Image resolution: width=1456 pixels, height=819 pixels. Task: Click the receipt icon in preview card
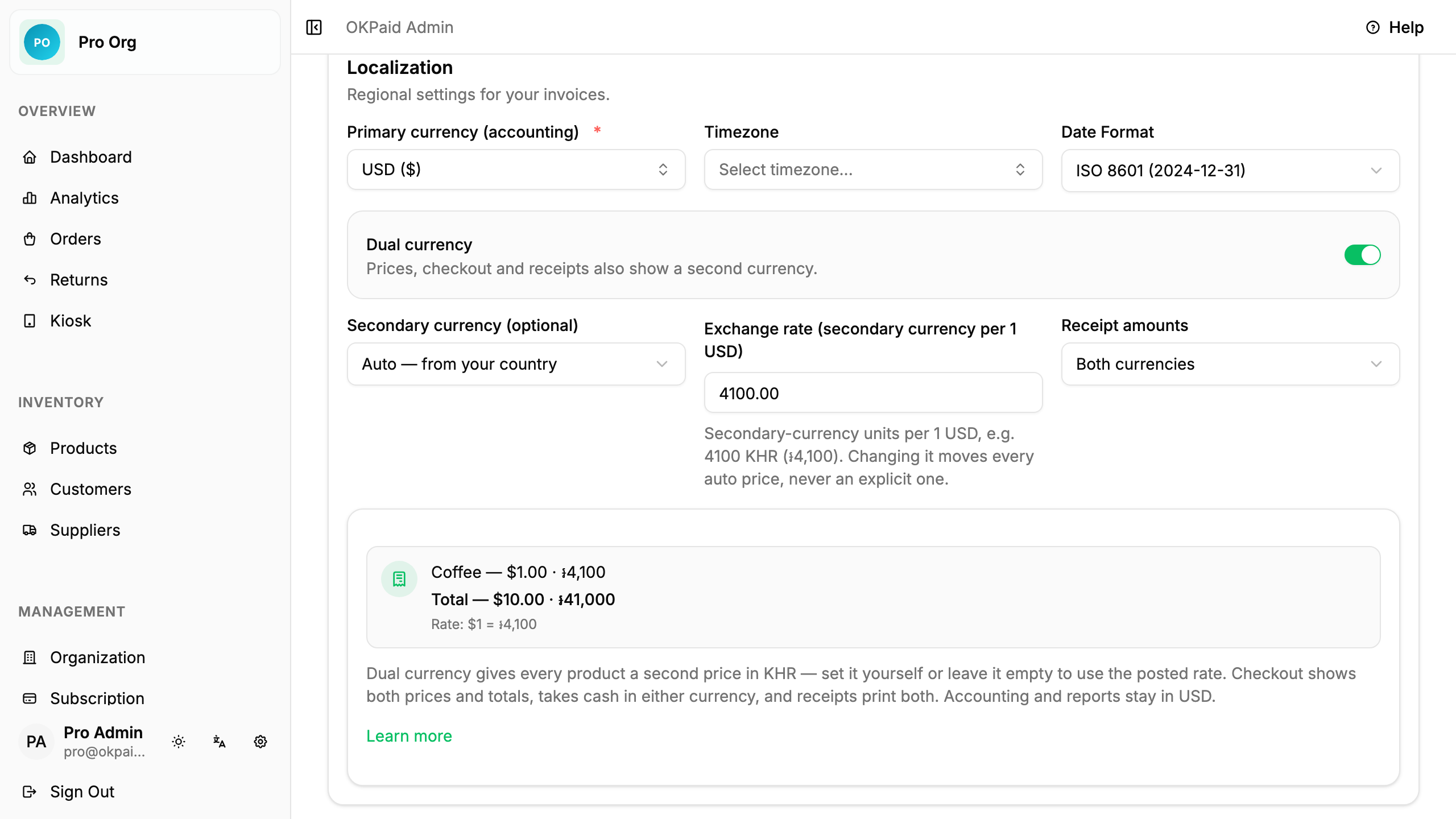[399, 579]
